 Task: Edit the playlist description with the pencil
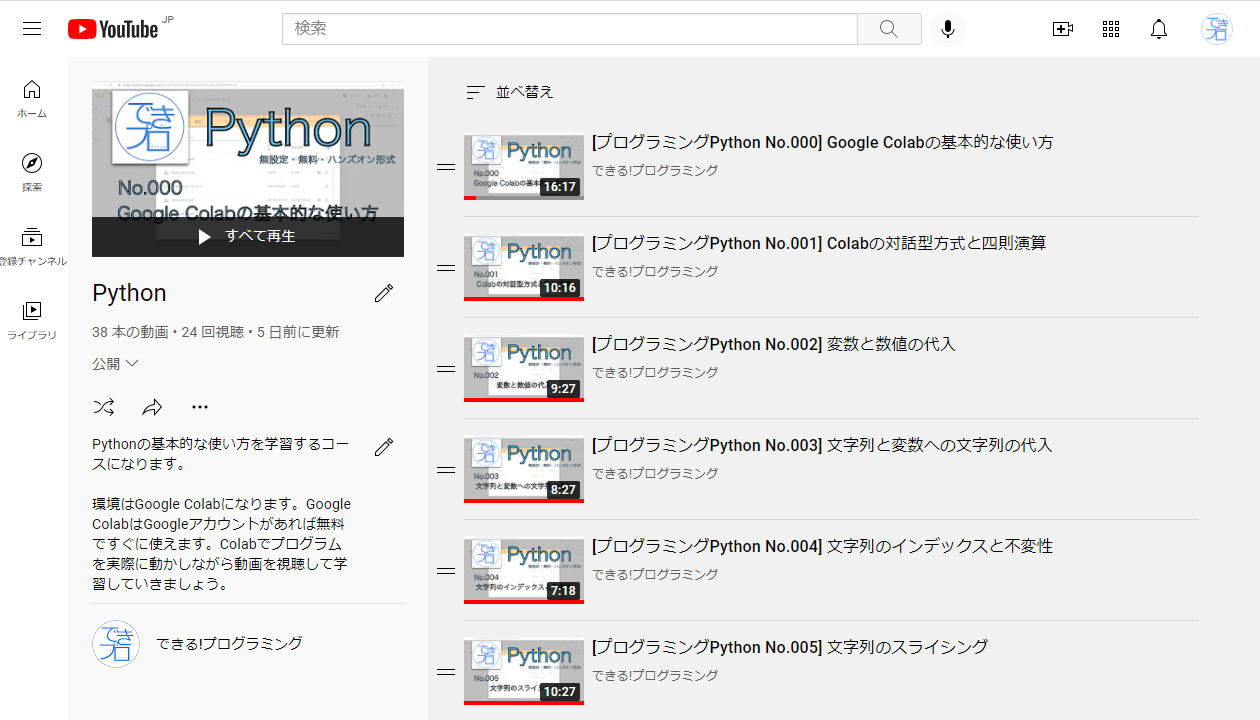click(384, 447)
